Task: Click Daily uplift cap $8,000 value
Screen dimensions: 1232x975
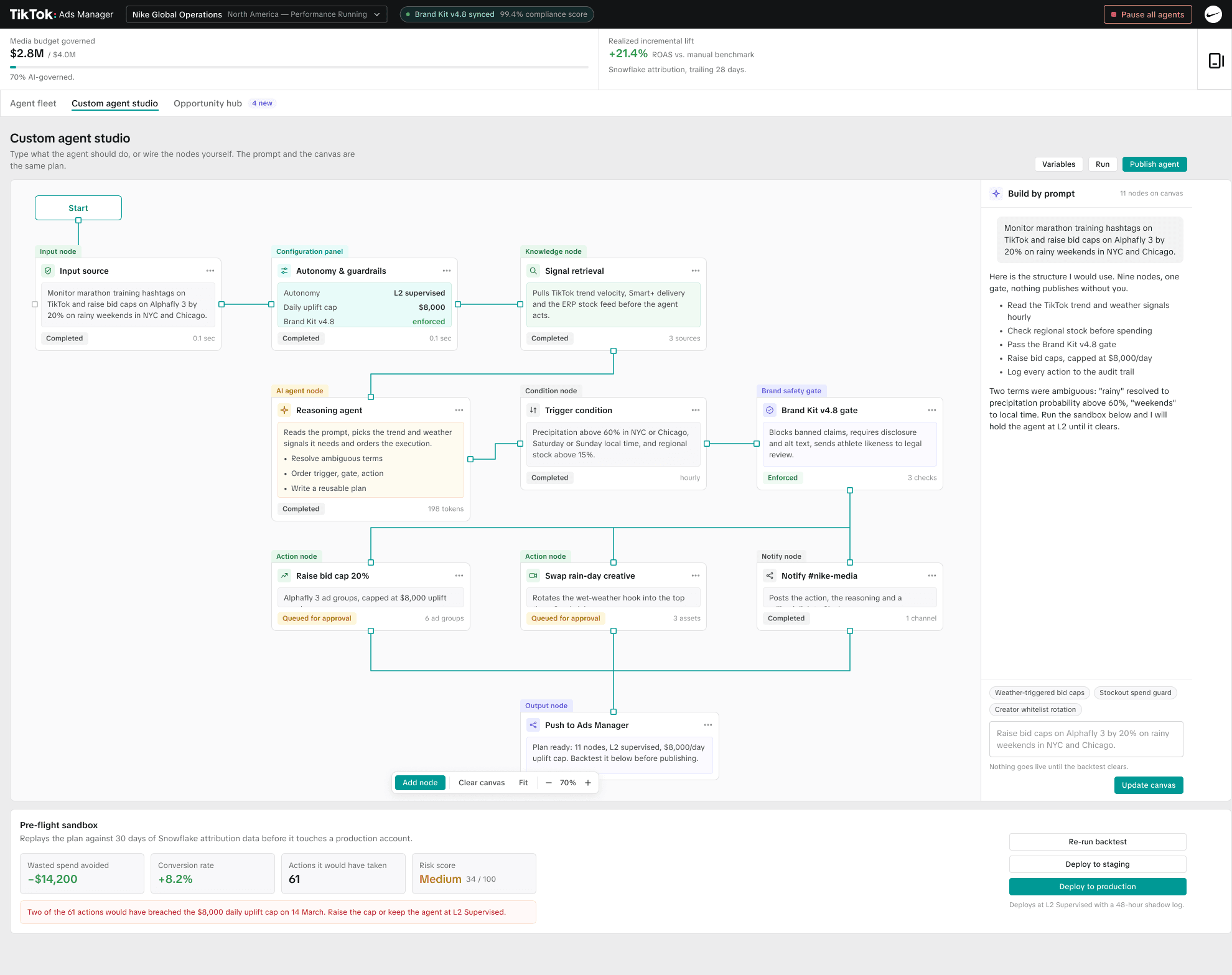Action: click(x=432, y=307)
